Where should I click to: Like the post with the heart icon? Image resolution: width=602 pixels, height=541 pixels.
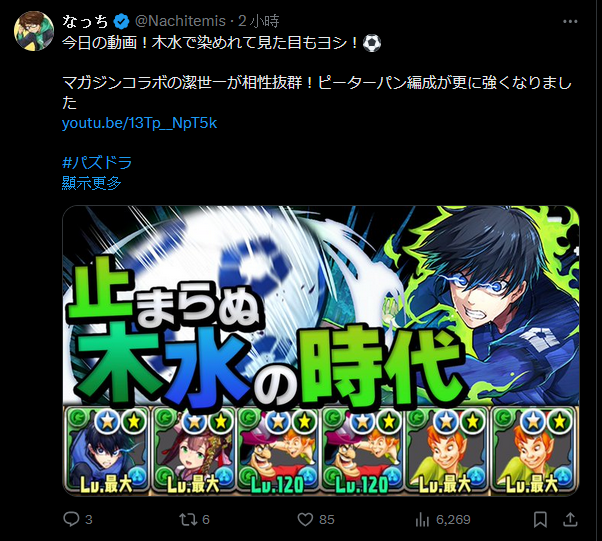305,519
